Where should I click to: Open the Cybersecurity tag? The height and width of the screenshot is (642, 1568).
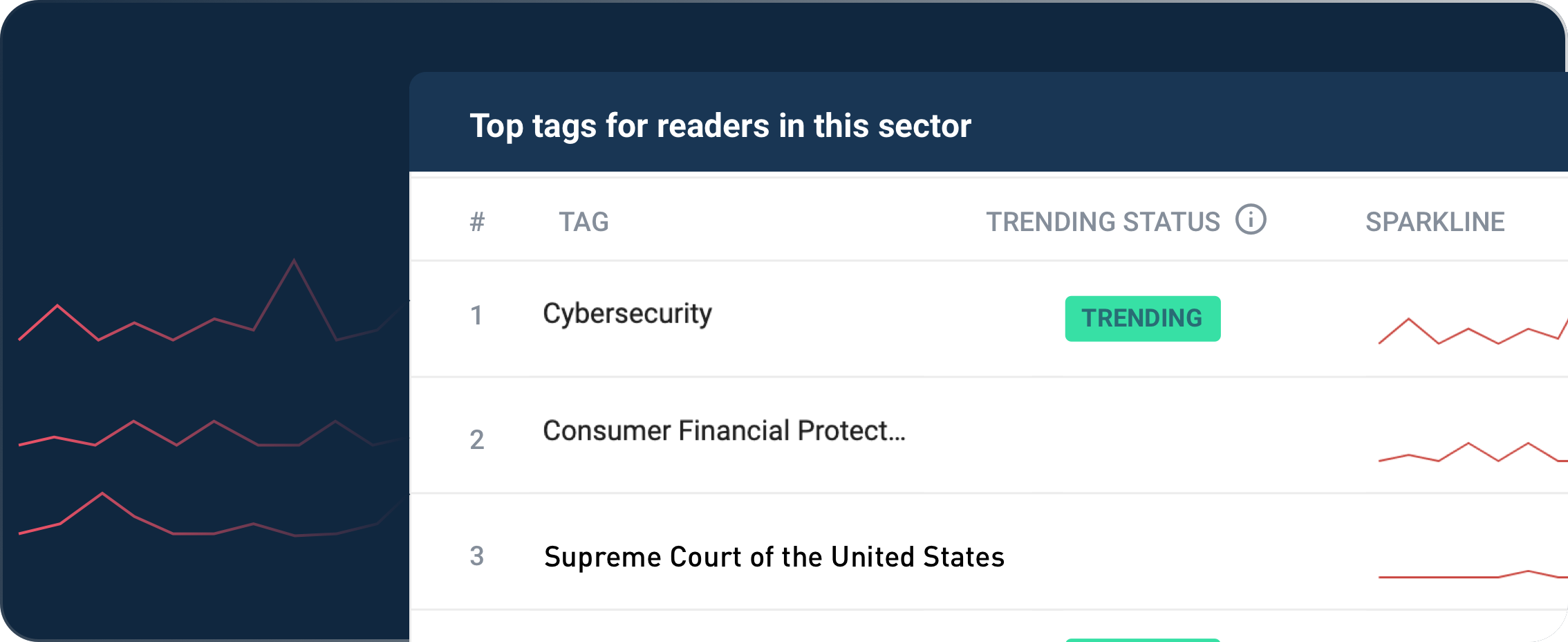point(627,314)
